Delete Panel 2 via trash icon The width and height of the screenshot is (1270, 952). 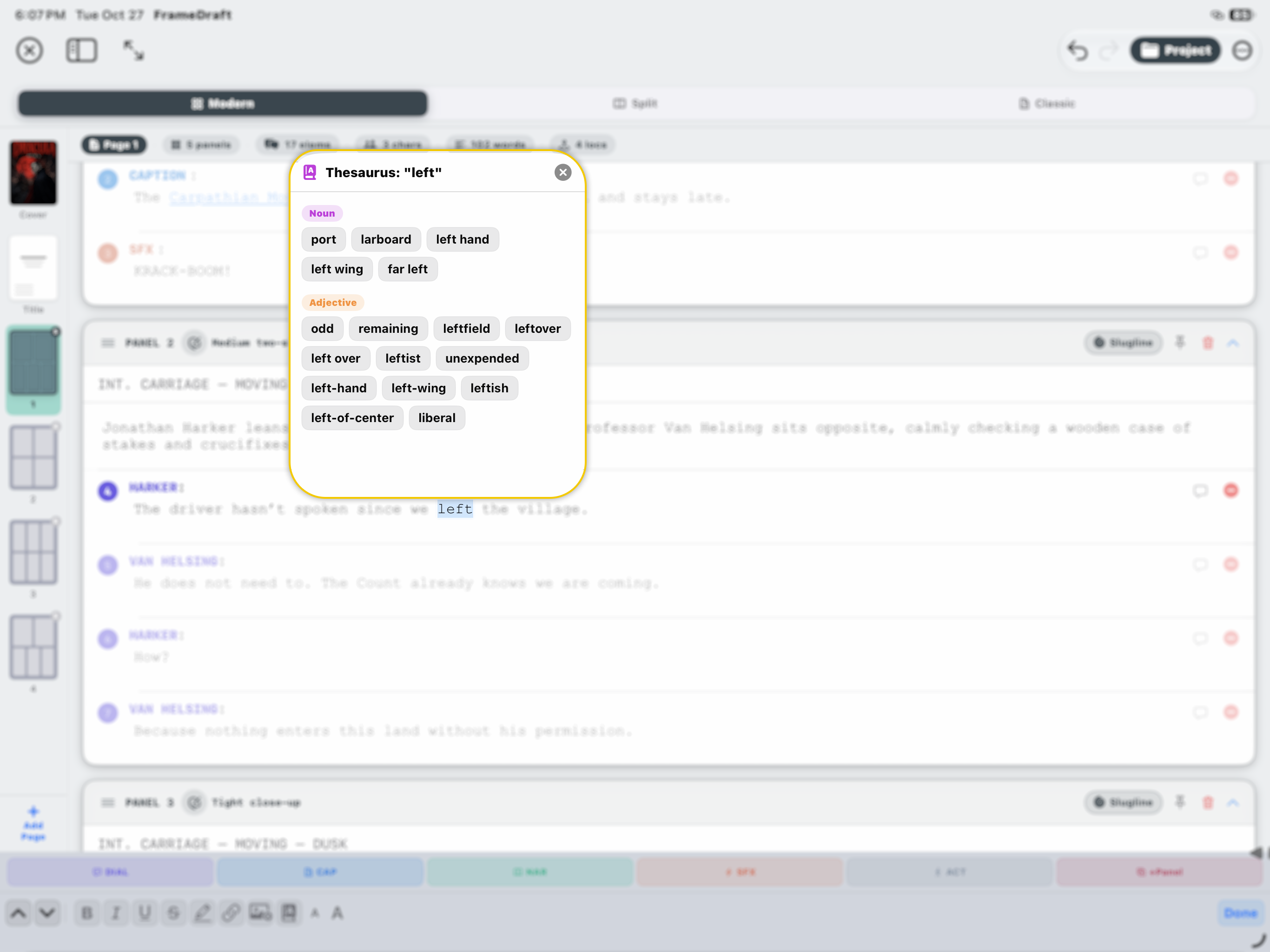[x=1207, y=343]
